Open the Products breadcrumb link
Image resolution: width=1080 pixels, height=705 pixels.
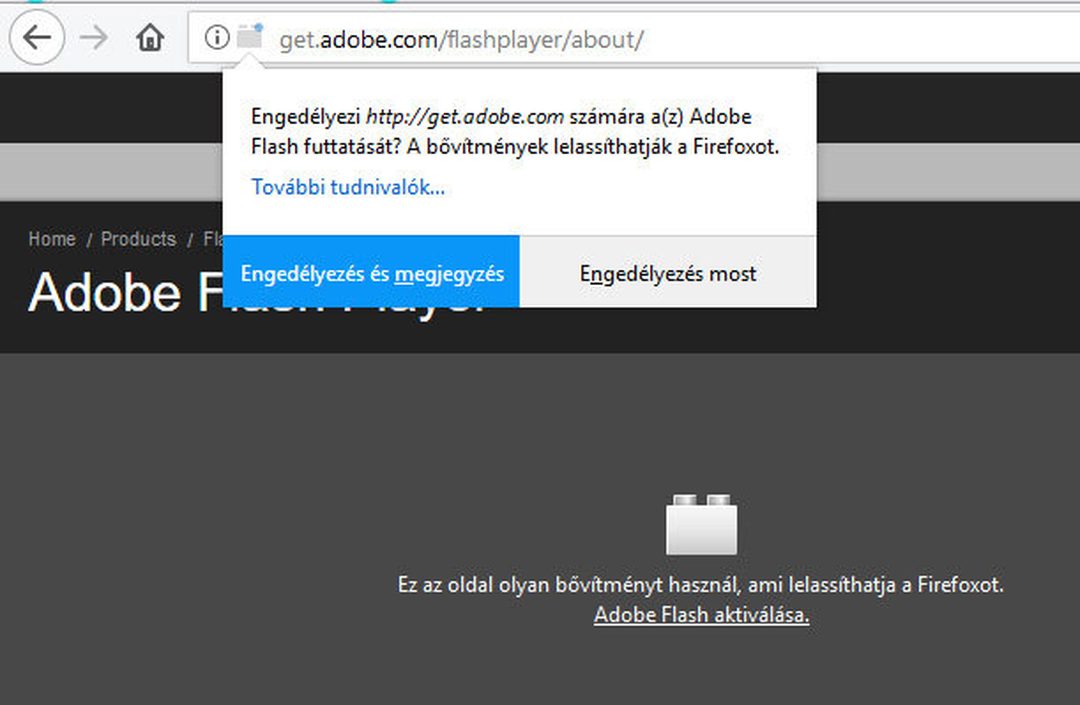[138, 239]
